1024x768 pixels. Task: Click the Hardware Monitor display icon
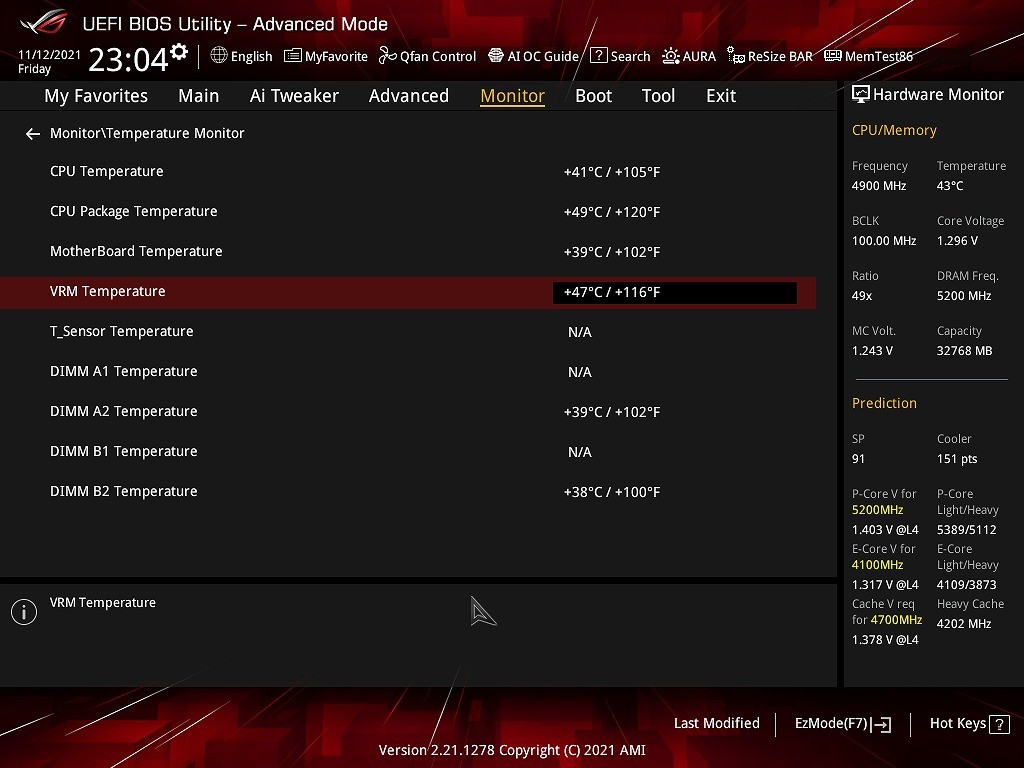click(861, 95)
